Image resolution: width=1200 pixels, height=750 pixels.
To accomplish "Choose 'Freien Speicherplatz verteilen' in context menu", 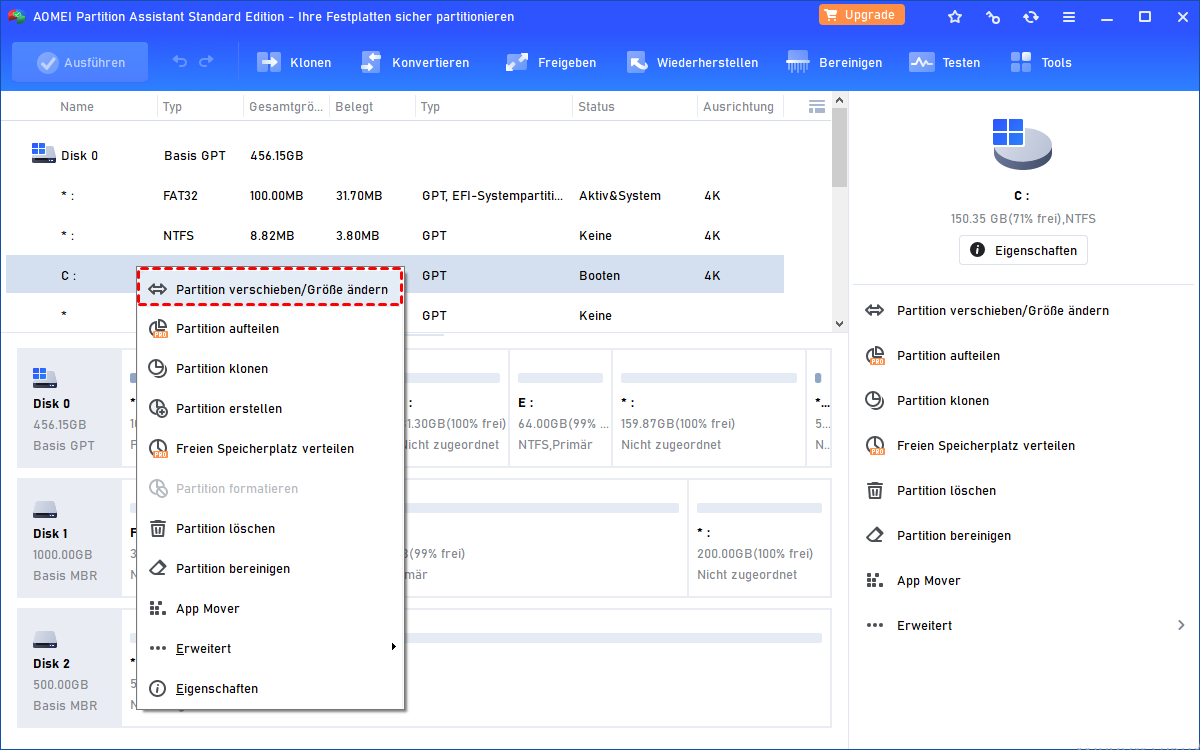I will tap(270, 448).
